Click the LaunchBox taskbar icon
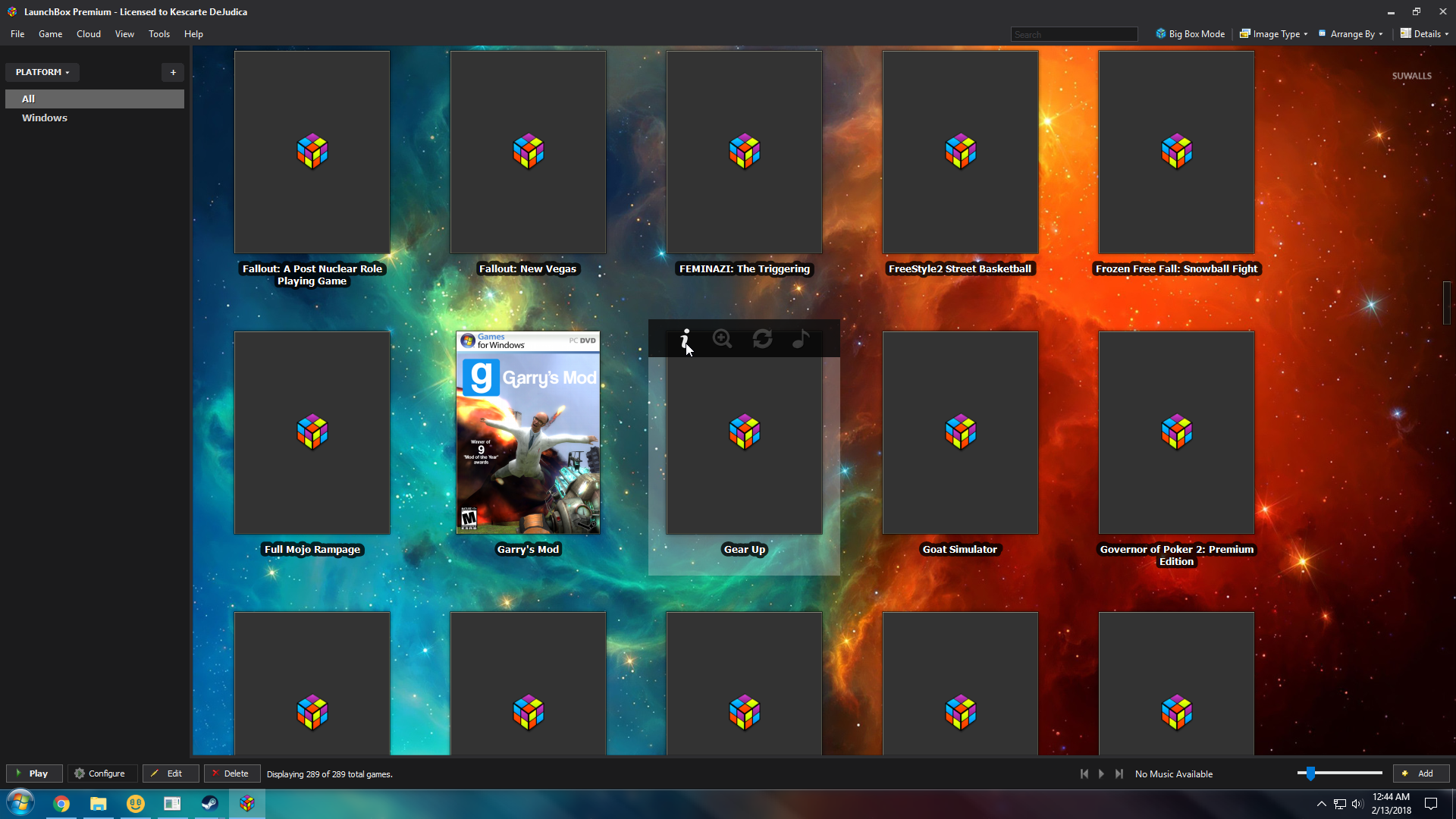1456x819 pixels. tap(246, 803)
